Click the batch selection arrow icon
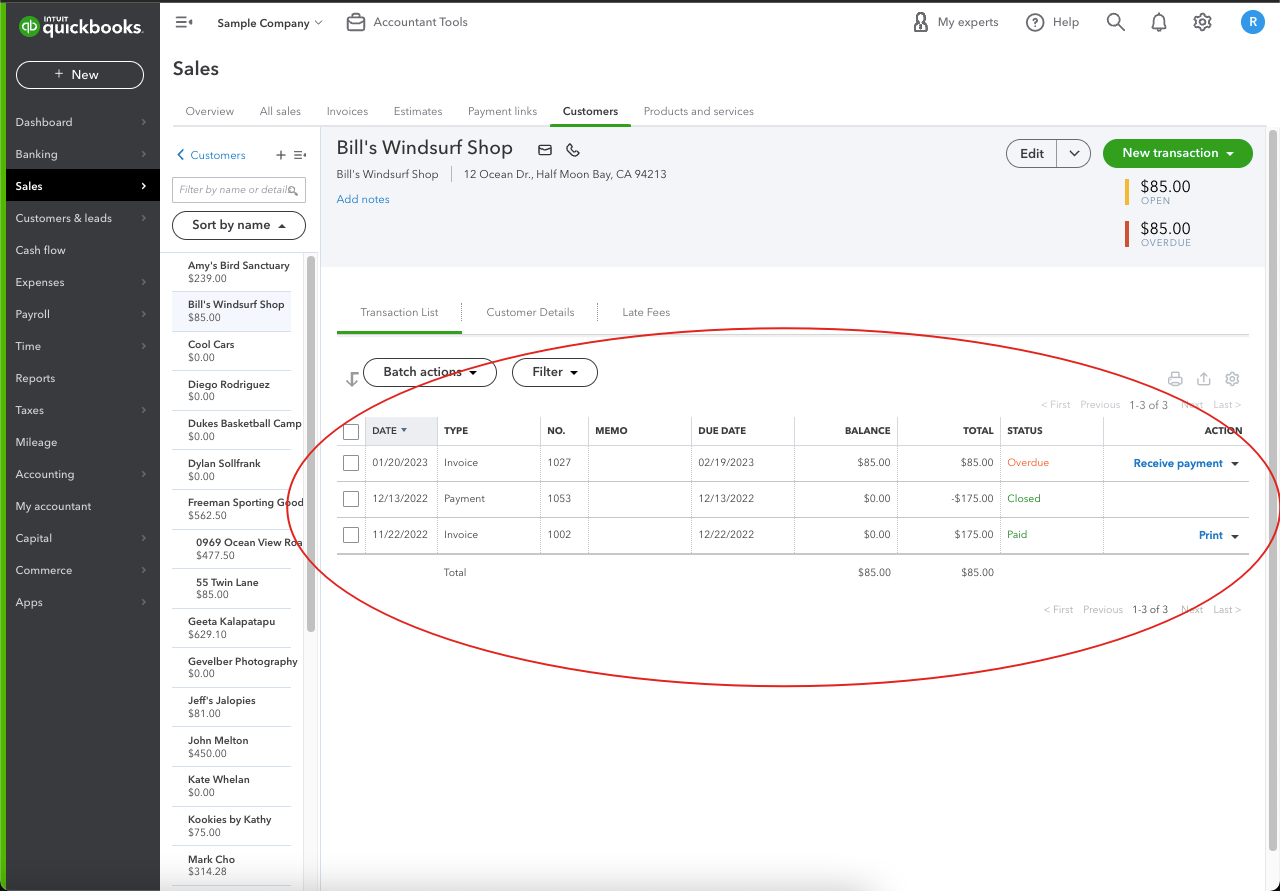 pyautogui.click(x=352, y=379)
